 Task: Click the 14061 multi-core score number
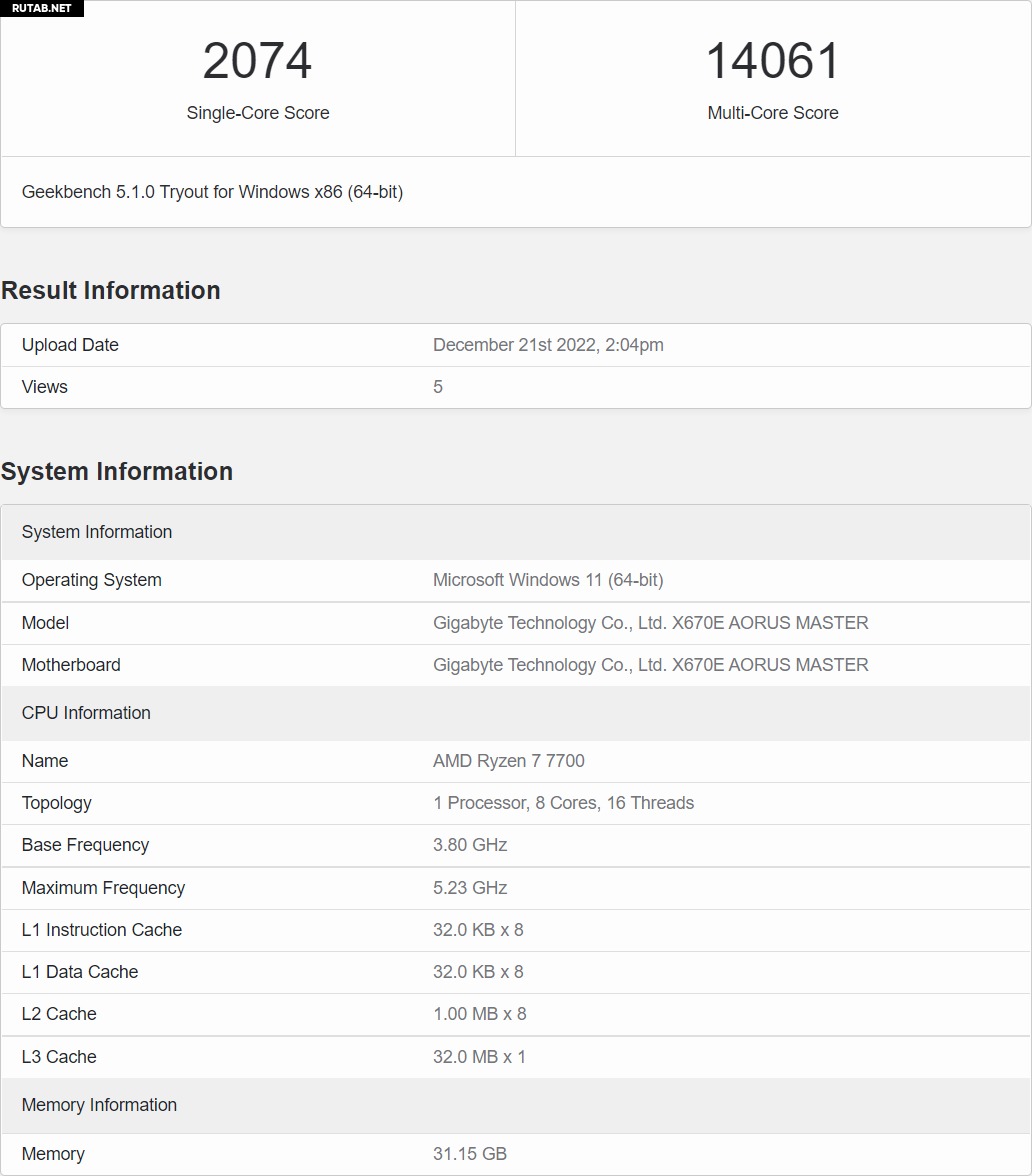click(773, 61)
